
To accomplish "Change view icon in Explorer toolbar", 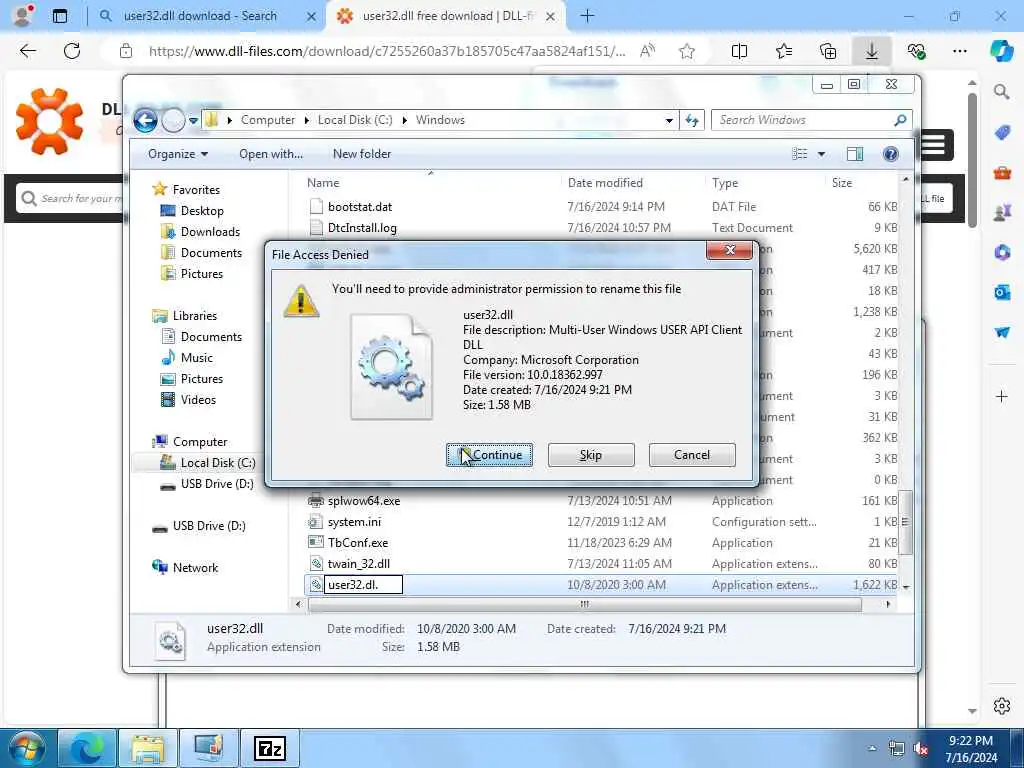I will [x=799, y=154].
